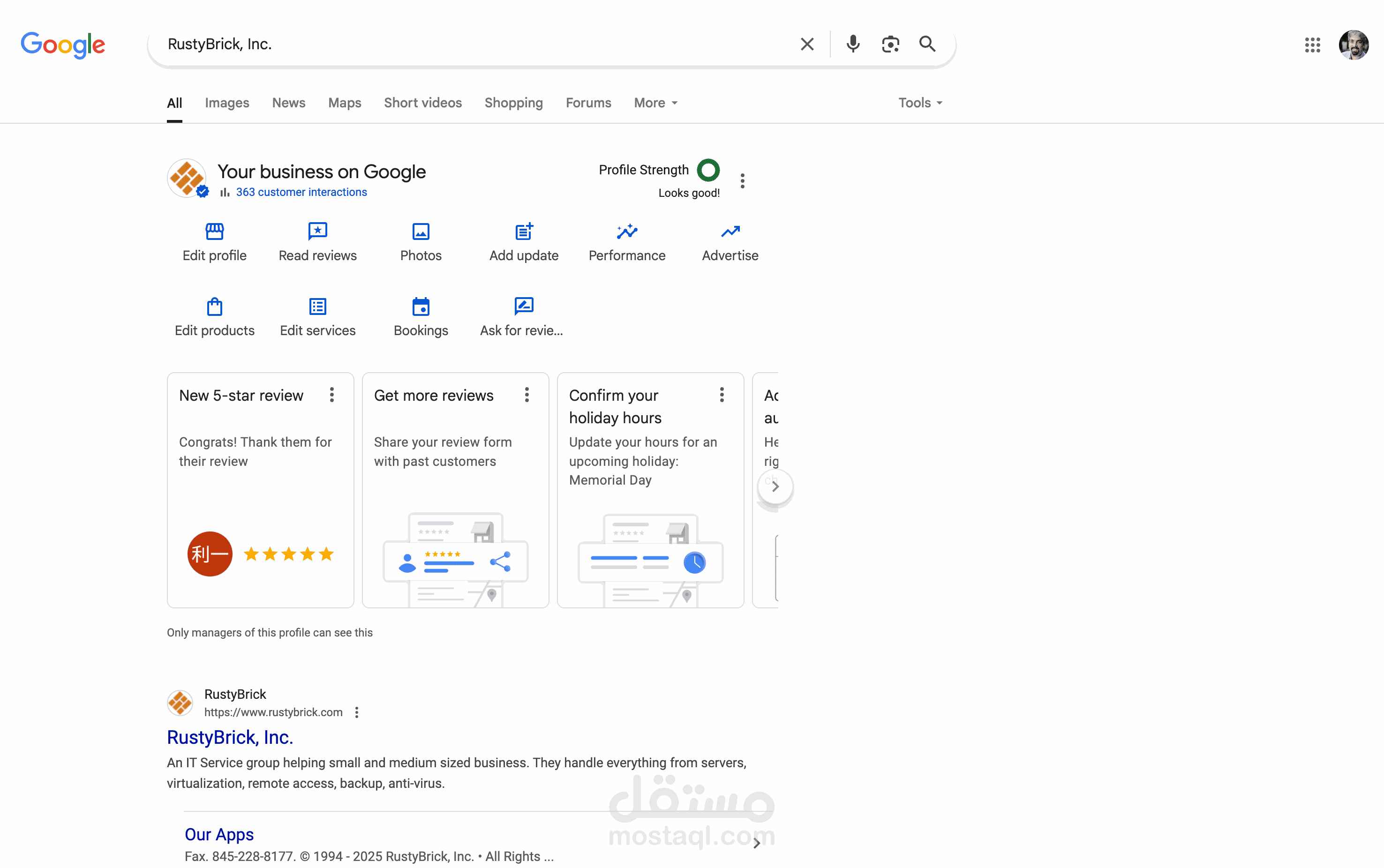Click Add update icon
The height and width of the screenshot is (868, 1384).
coord(524,232)
